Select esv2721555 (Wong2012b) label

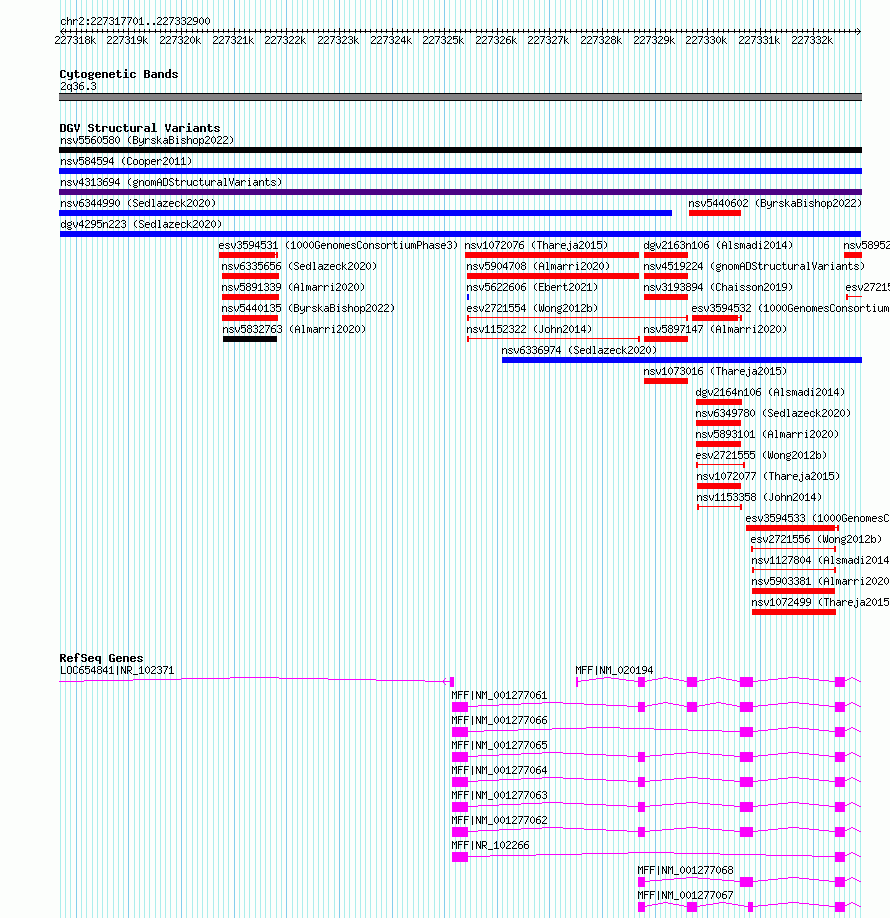point(761,456)
